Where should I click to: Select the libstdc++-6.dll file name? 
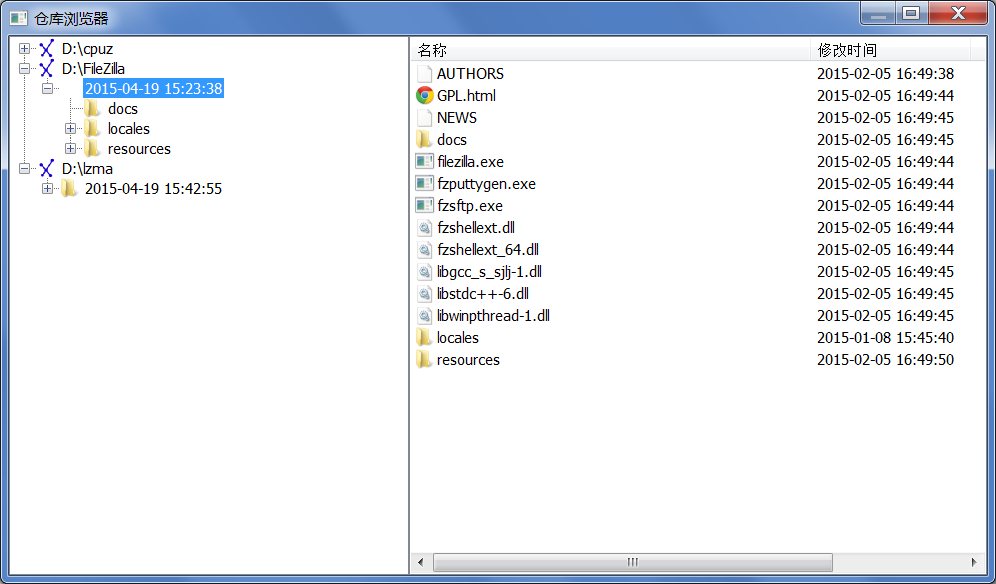pos(483,294)
